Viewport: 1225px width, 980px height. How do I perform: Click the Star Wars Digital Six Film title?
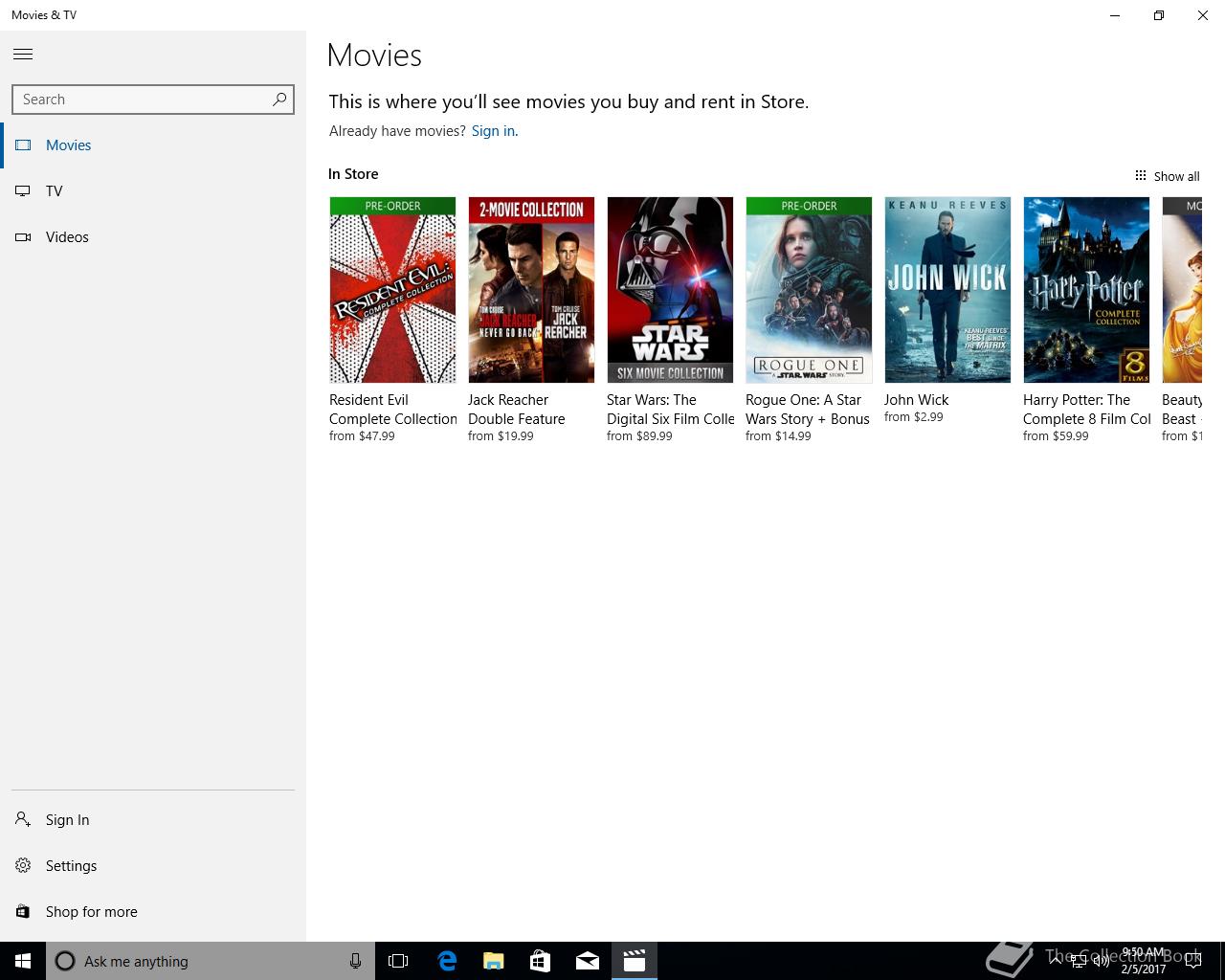point(671,410)
